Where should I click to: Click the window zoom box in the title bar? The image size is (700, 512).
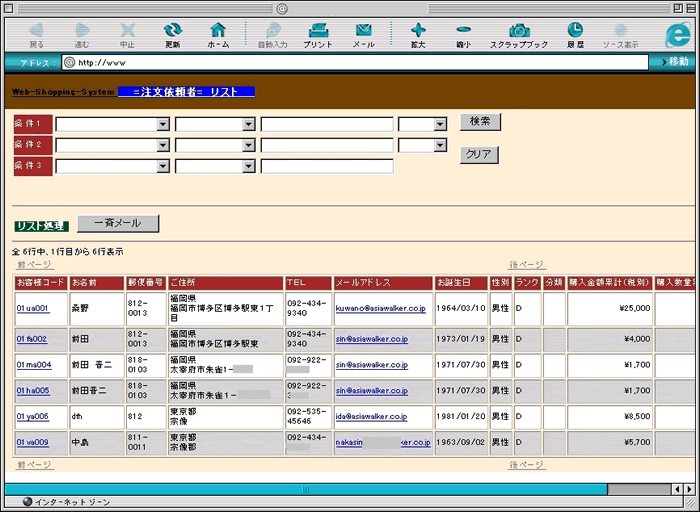point(678,8)
